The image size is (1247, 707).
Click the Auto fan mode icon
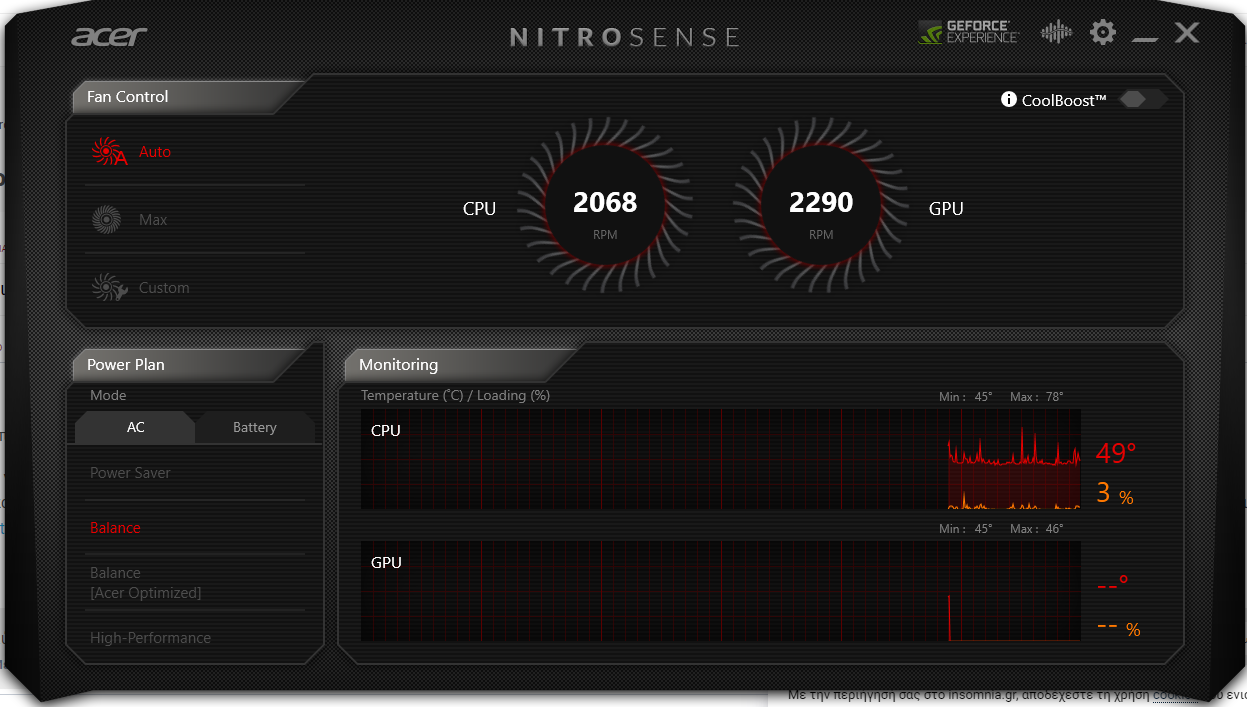109,152
